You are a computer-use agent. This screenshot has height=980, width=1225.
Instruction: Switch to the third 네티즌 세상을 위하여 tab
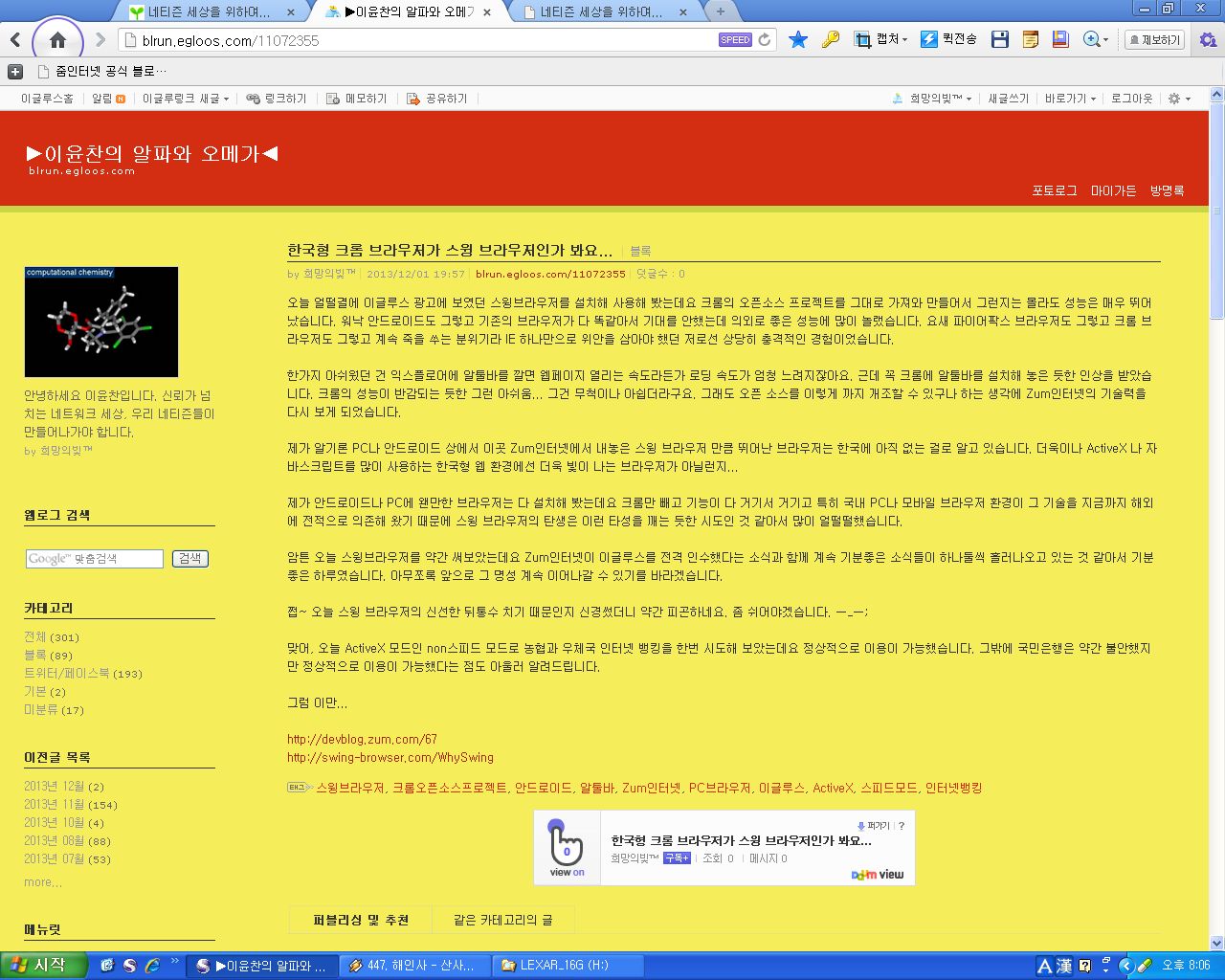tap(603, 12)
